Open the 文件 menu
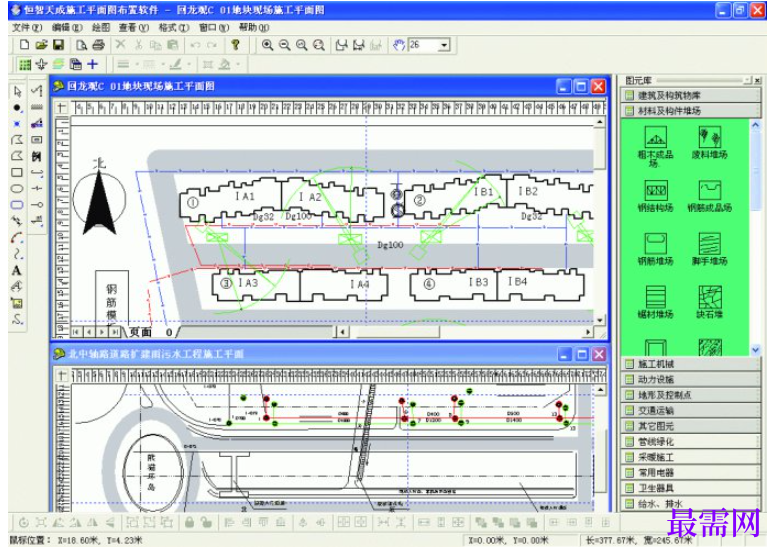 pyautogui.click(x=27, y=28)
